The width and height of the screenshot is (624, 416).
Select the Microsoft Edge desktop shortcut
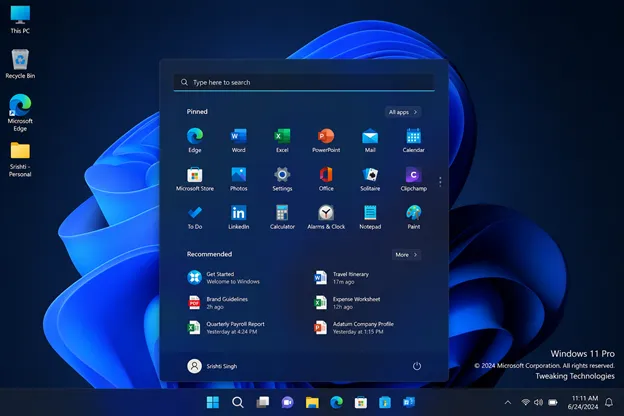click(20, 113)
